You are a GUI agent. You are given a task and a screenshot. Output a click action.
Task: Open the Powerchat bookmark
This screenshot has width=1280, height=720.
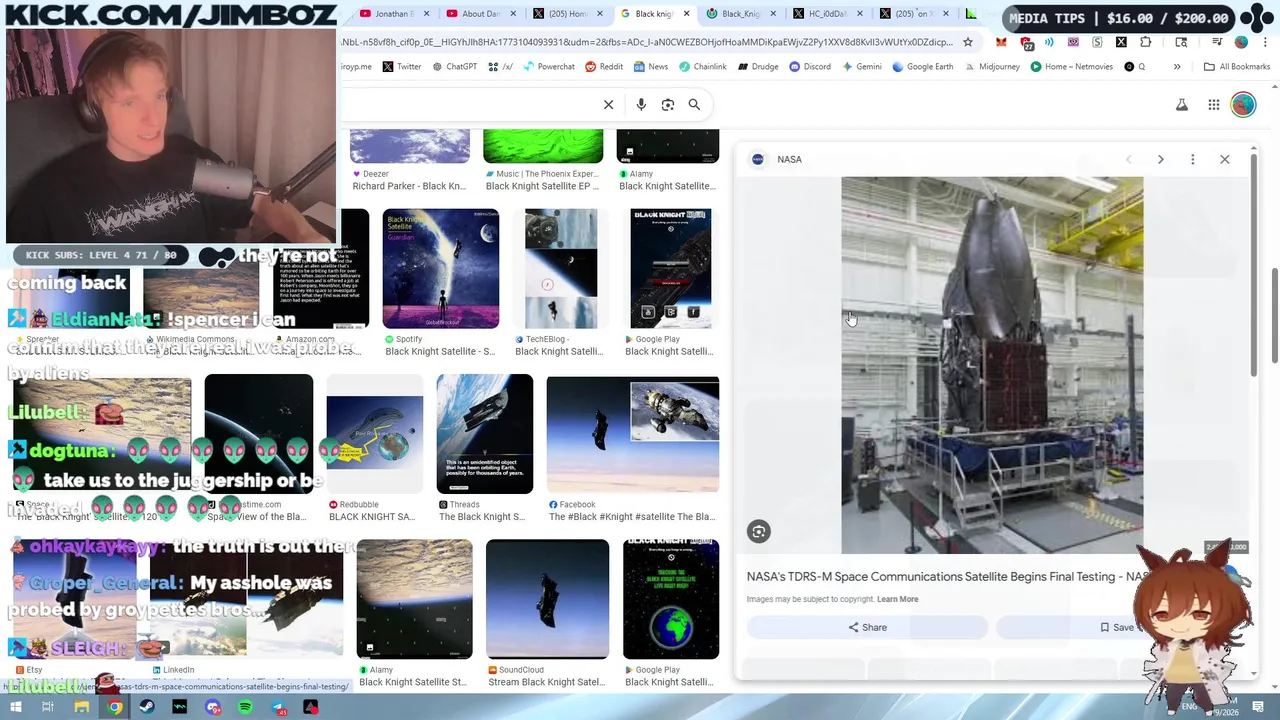coord(549,67)
